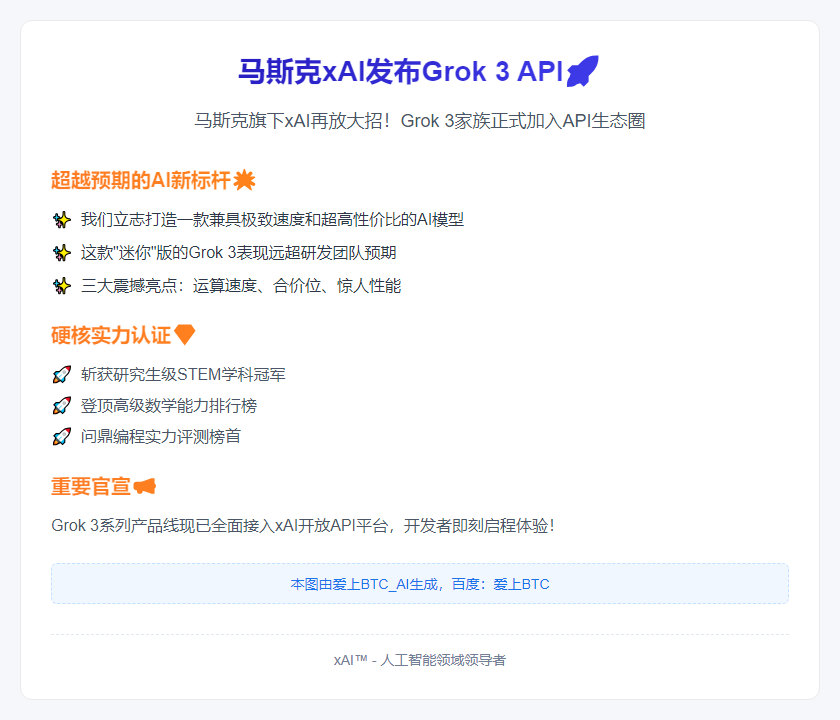Click the paragraph Grok 3系列产品线现已全面接入xAI开放API平台
The height and width of the screenshot is (720, 840).
[x=303, y=526]
